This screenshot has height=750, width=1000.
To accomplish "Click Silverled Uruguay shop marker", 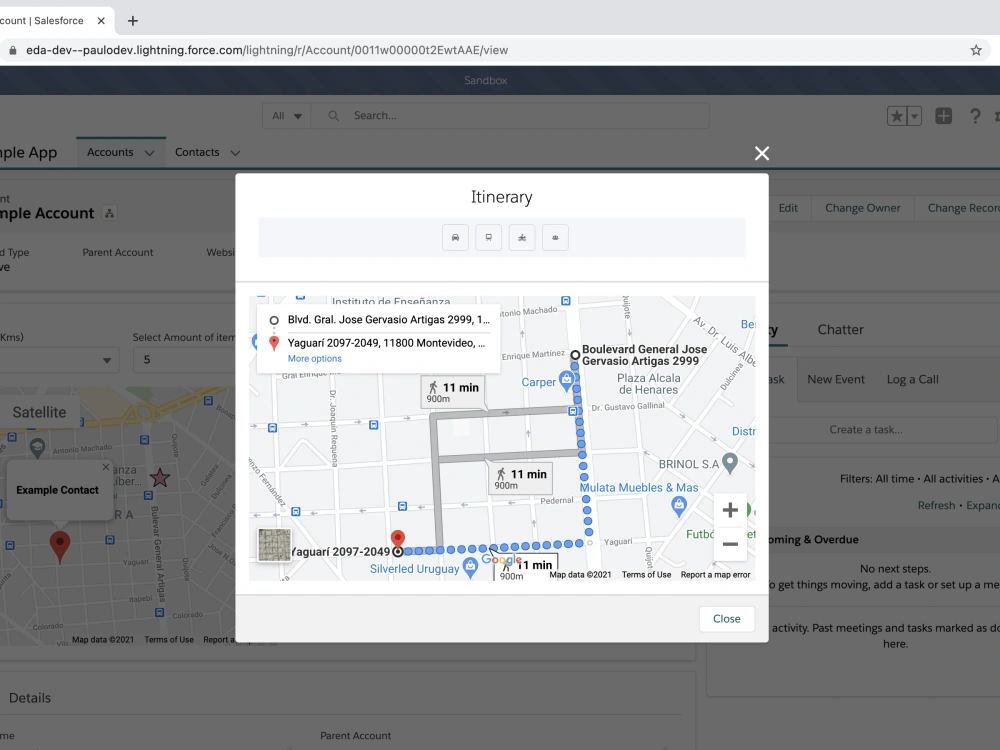I will pos(470,567).
